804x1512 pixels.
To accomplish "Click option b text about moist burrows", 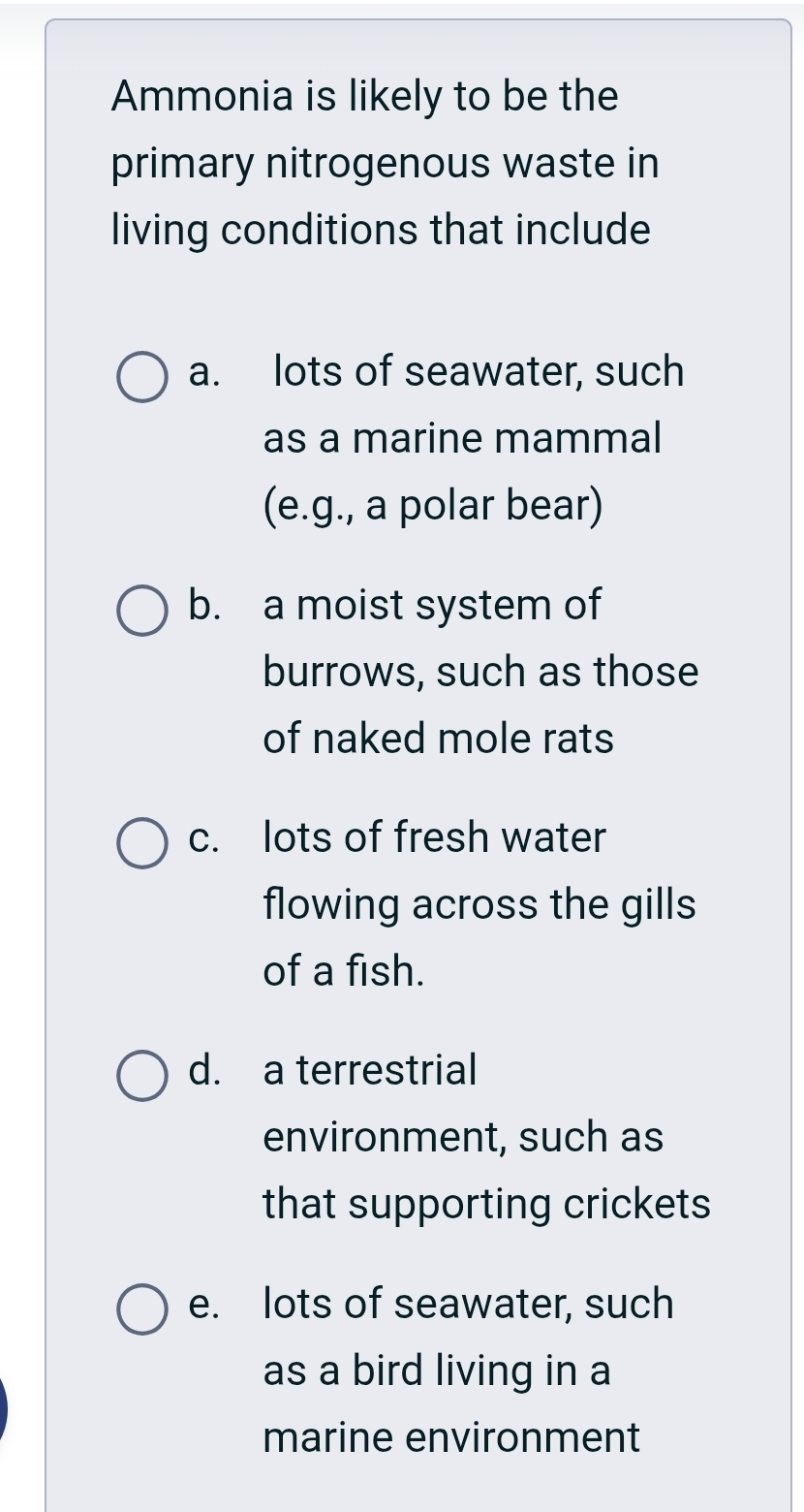I will tap(475, 672).
